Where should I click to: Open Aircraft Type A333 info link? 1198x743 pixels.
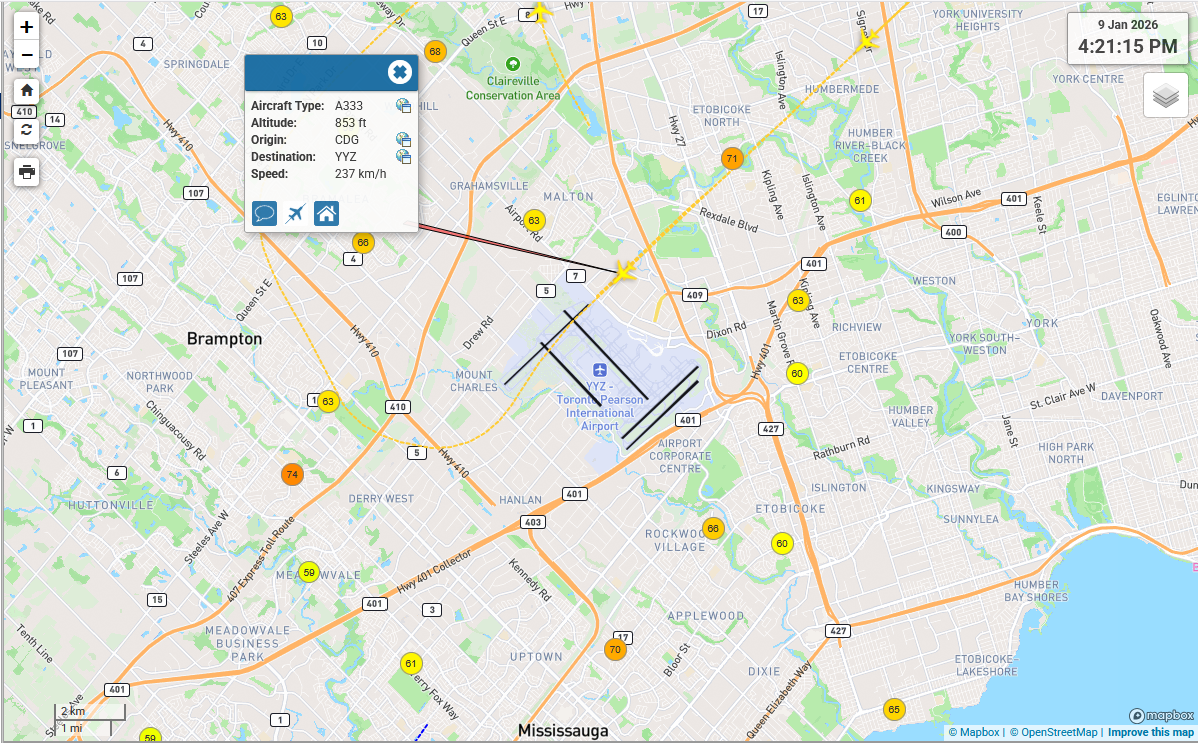[x=403, y=106]
